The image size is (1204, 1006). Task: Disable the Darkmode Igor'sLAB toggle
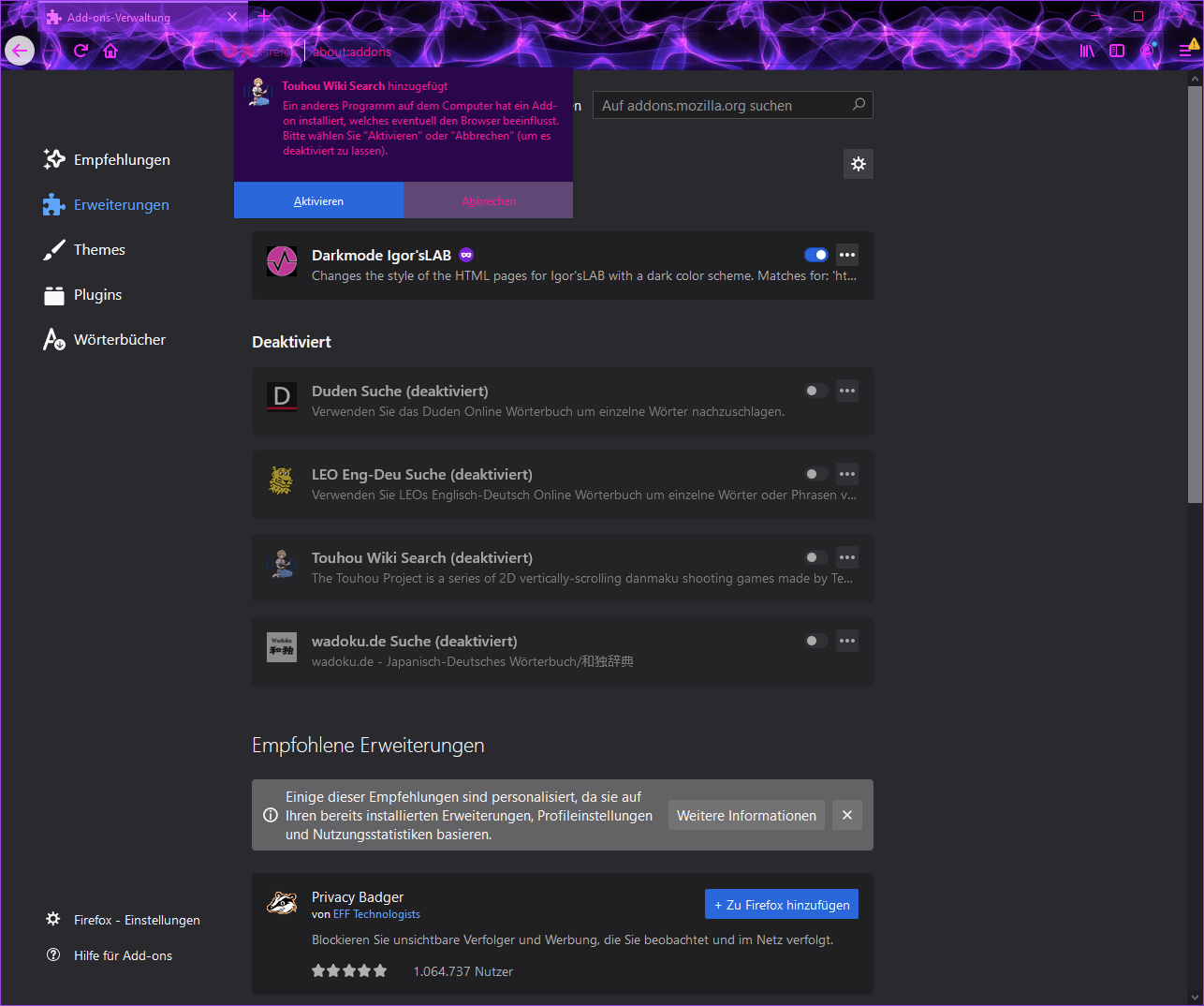816,255
